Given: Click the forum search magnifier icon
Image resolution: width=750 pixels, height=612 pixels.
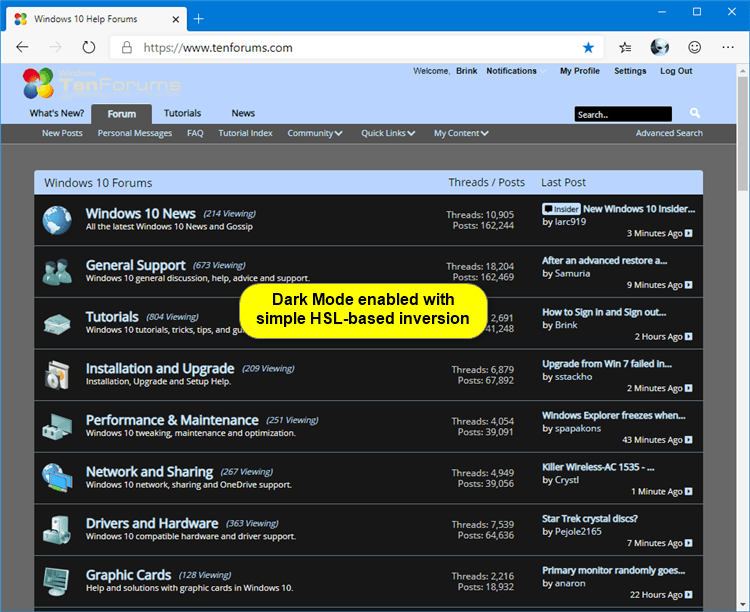Looking at the screenshot, I should (x=695, y=113).
